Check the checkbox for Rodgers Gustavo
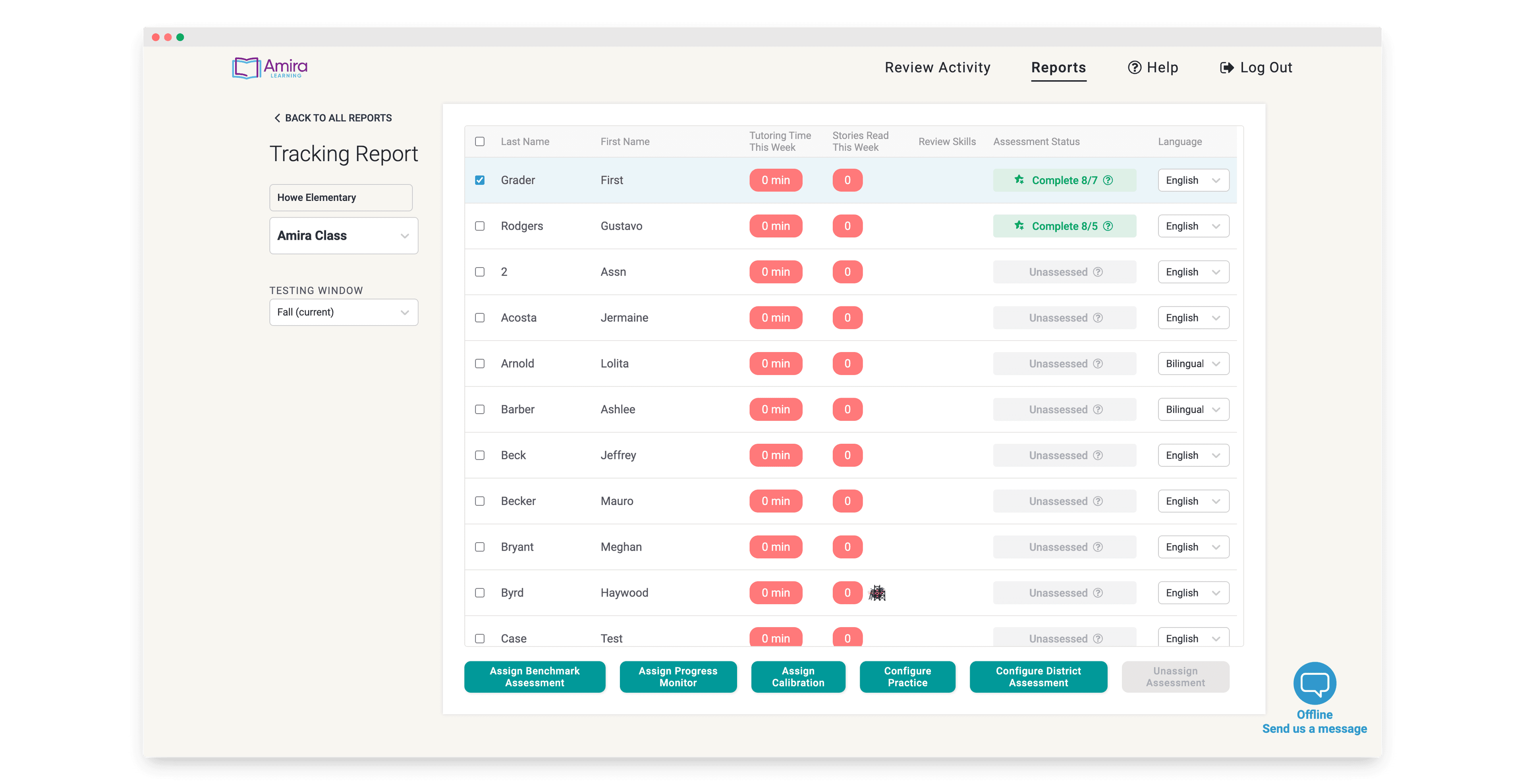The image size is (1525, 784). click(479, 226)
